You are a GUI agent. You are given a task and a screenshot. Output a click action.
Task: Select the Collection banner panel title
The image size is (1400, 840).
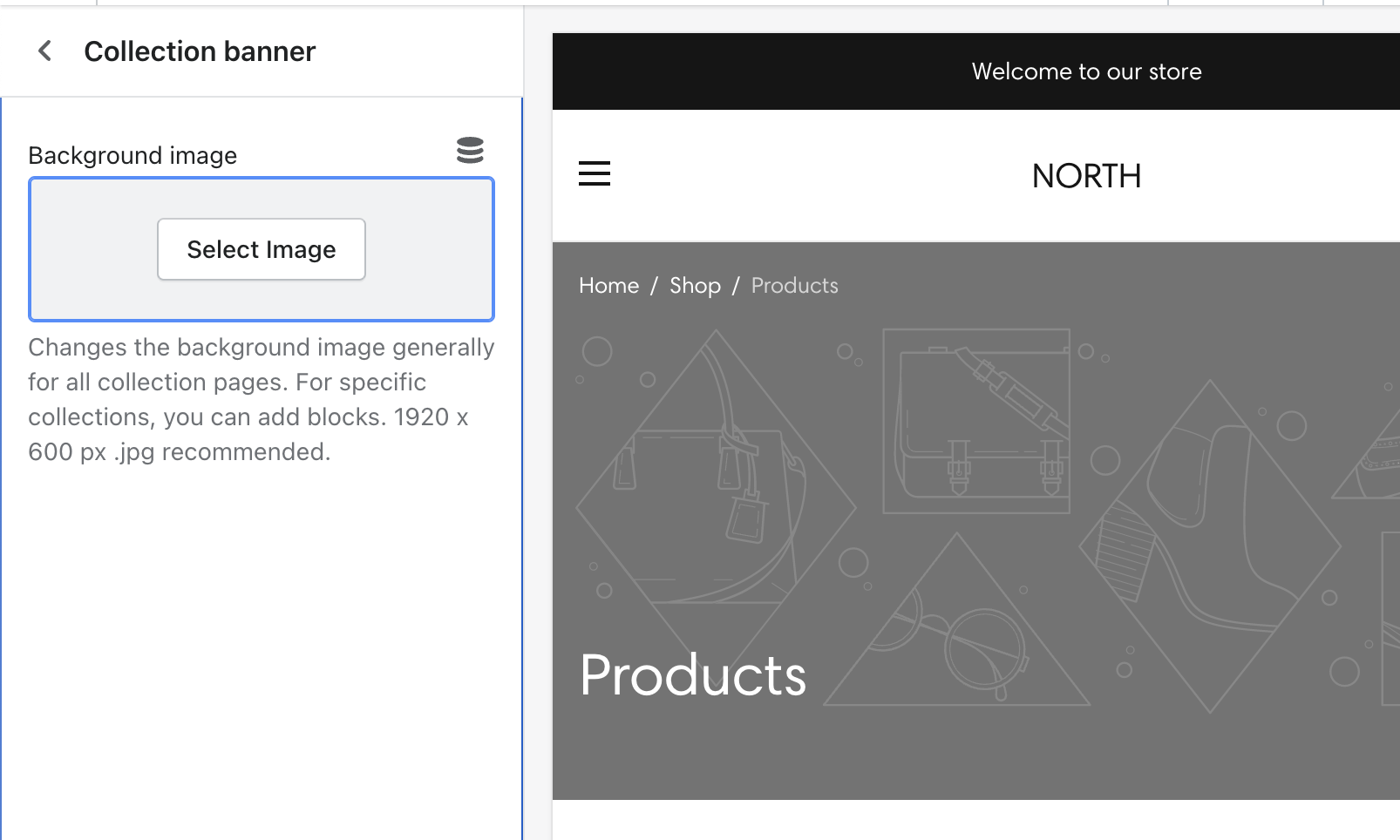(x=200, y=51)
